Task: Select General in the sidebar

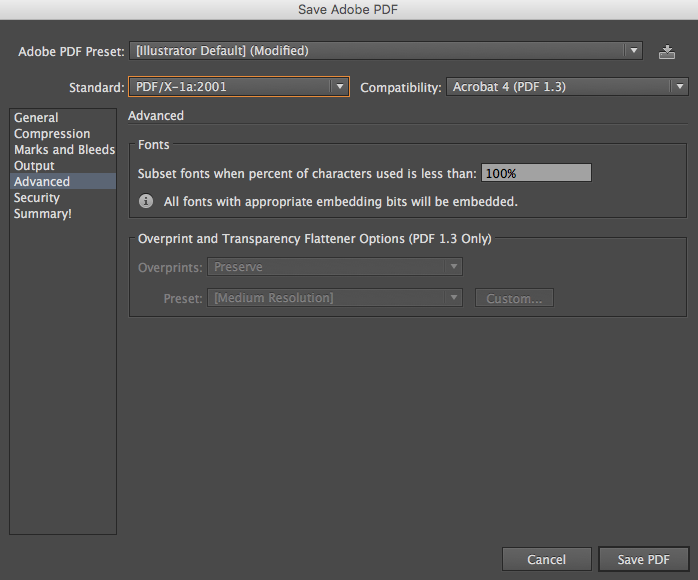Action: coord(63,118)
